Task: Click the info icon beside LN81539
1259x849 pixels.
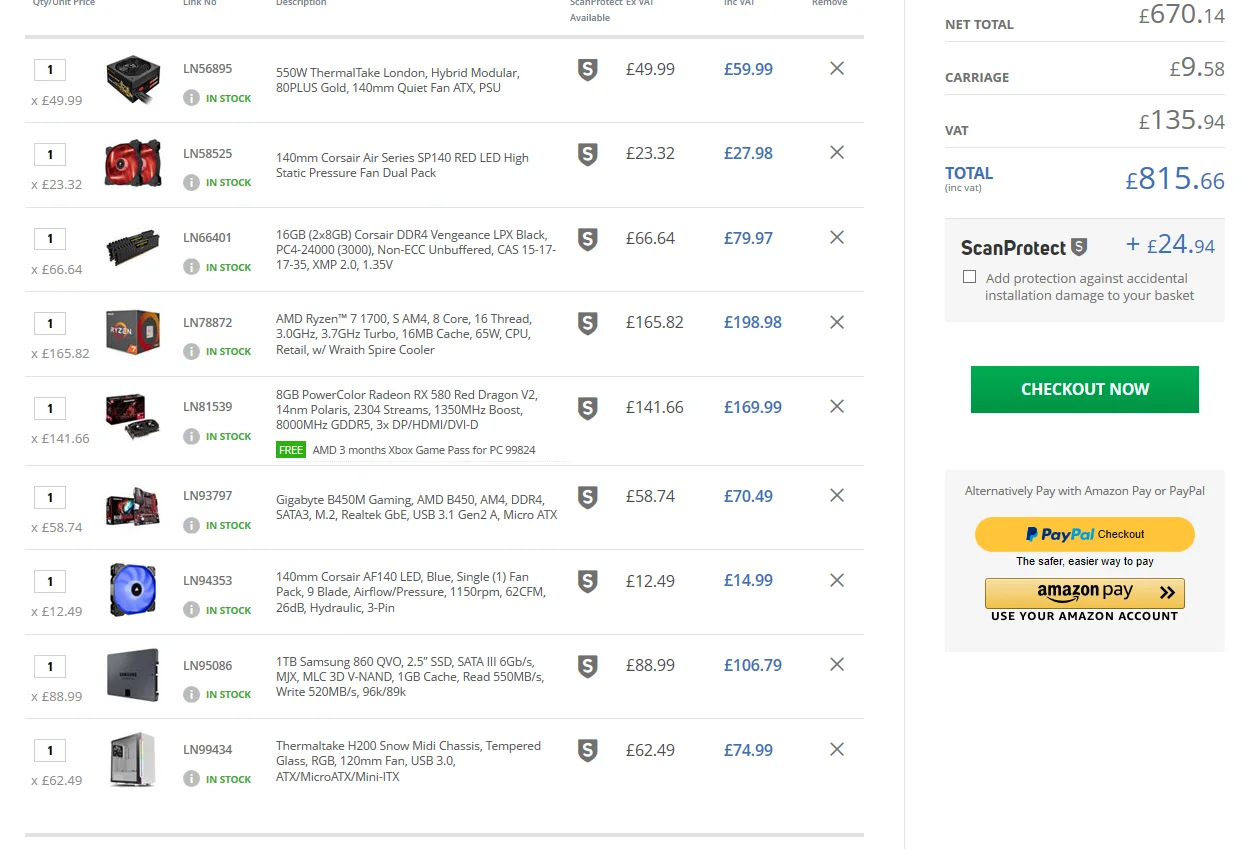Action: coord(191,436)
